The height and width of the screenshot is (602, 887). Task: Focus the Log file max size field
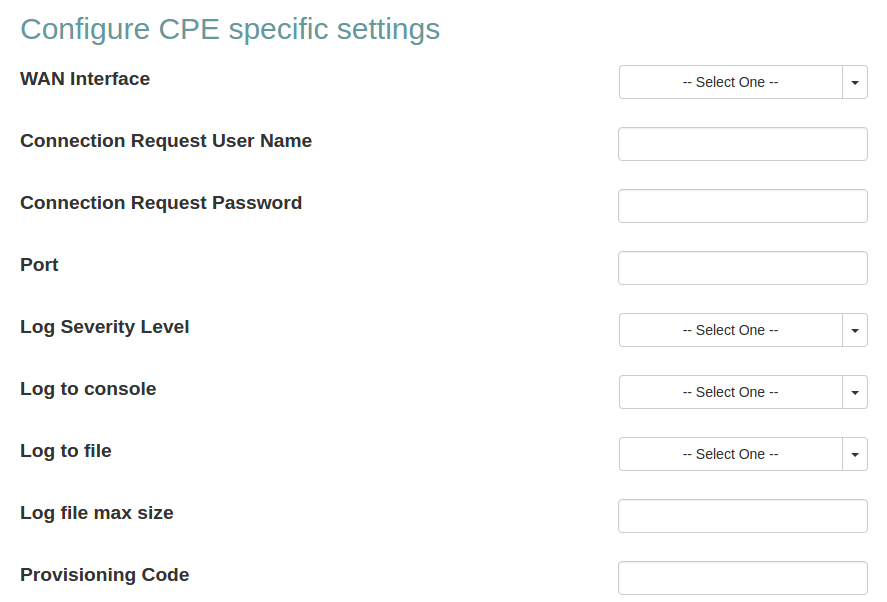(742, 516)
